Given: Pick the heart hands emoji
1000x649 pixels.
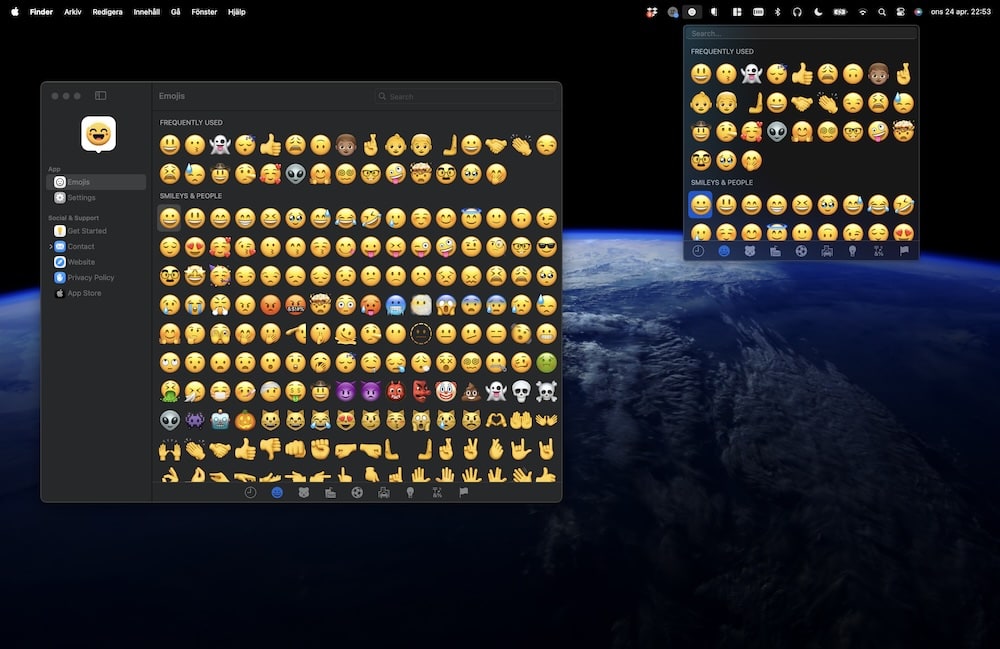Looking at the screenshot, I should tap(496, 420).
